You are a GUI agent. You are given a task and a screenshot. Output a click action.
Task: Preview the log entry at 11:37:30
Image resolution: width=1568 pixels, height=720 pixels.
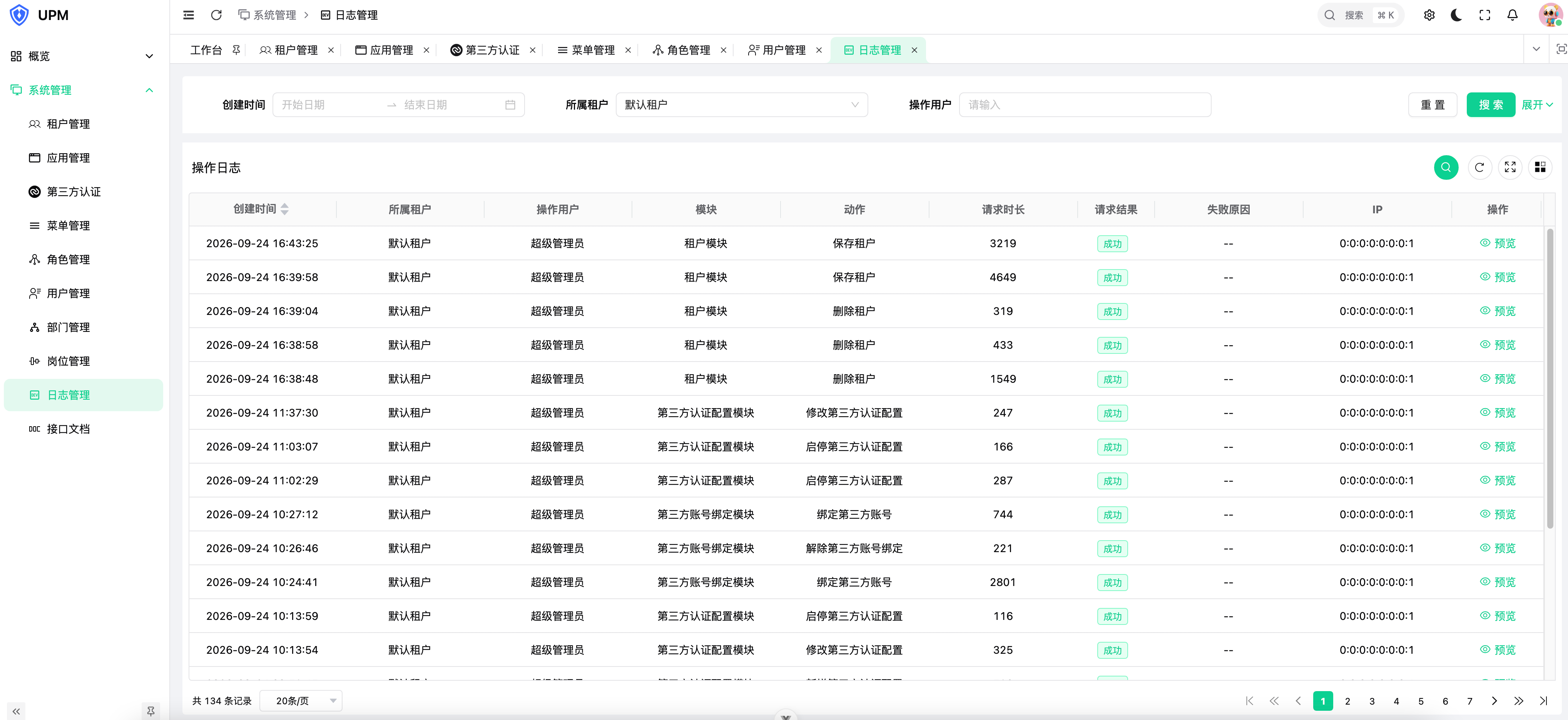click(x=1498, y=412)
